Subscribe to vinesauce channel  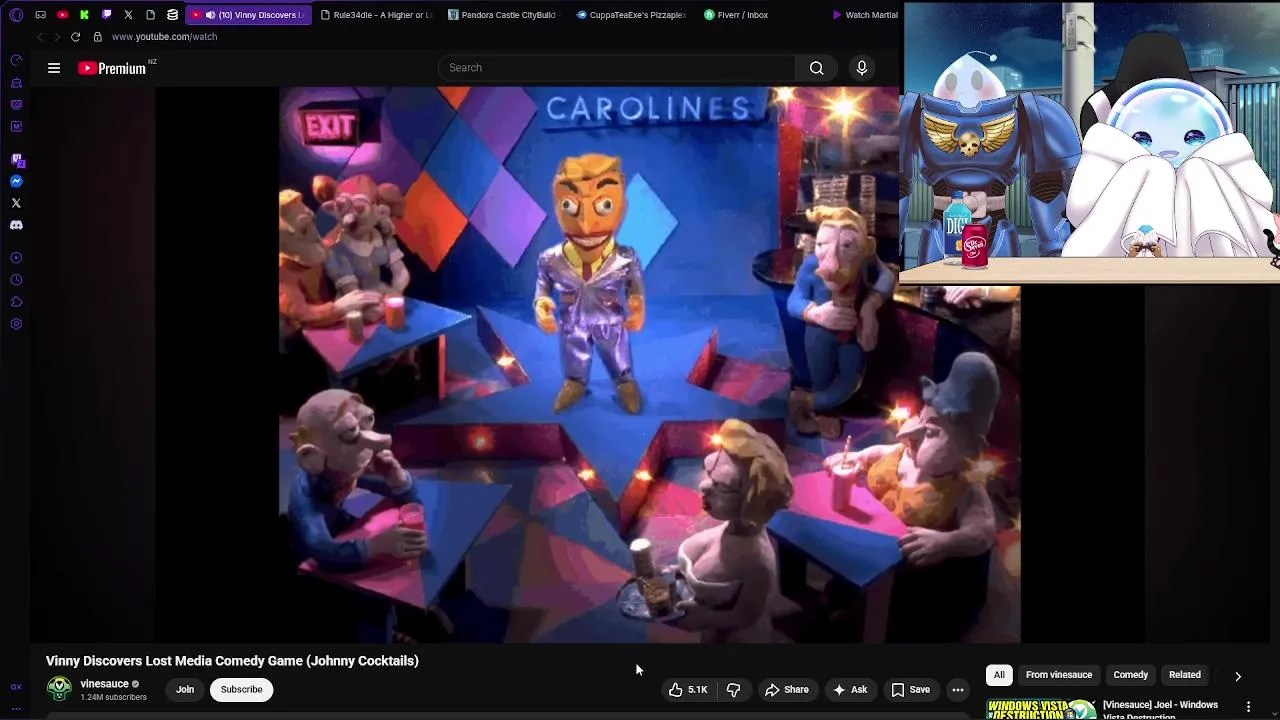coord(241,689)
